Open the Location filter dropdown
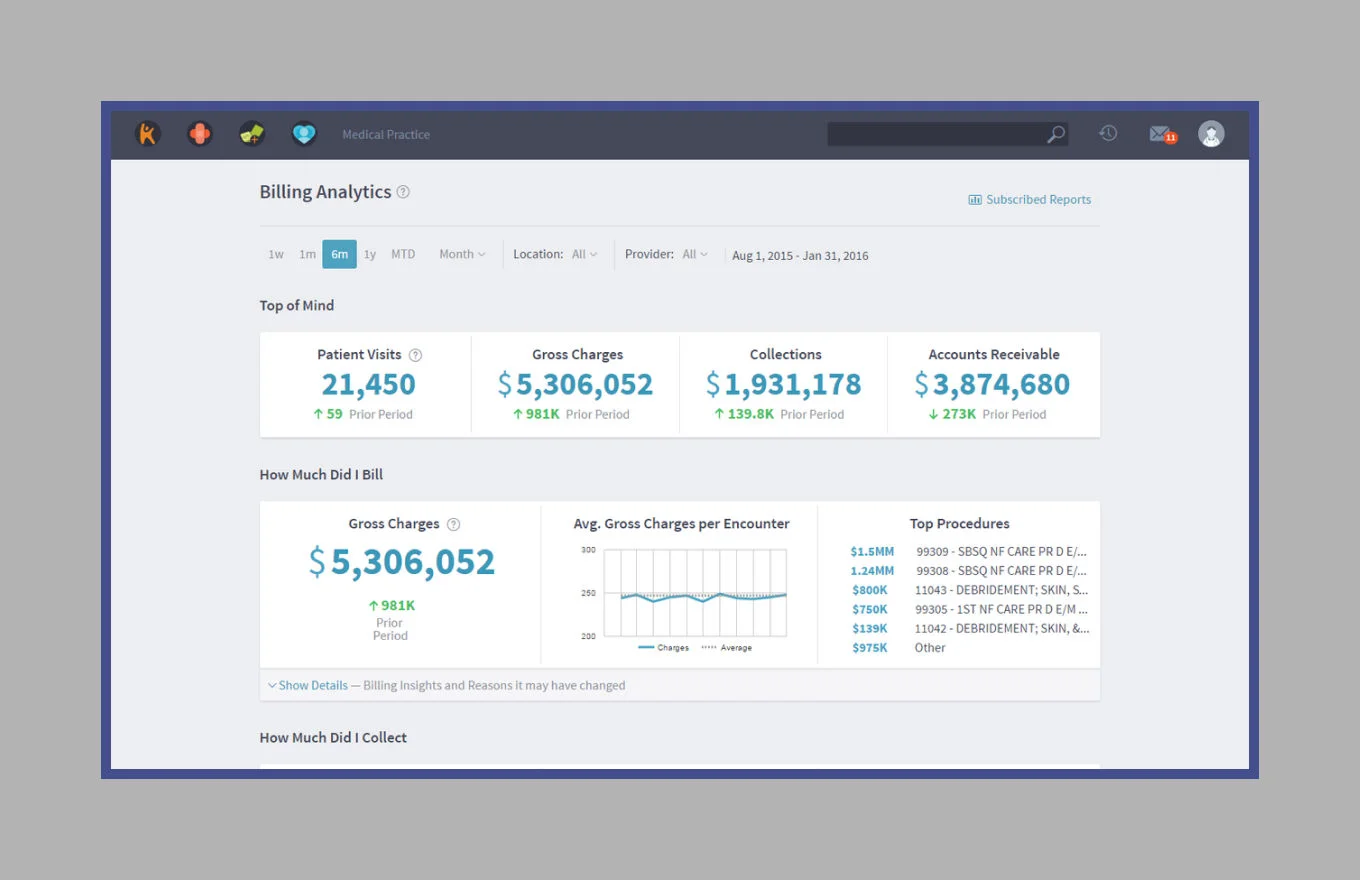This screenshot has height=880, width=1360. click(x=584, y=255)
